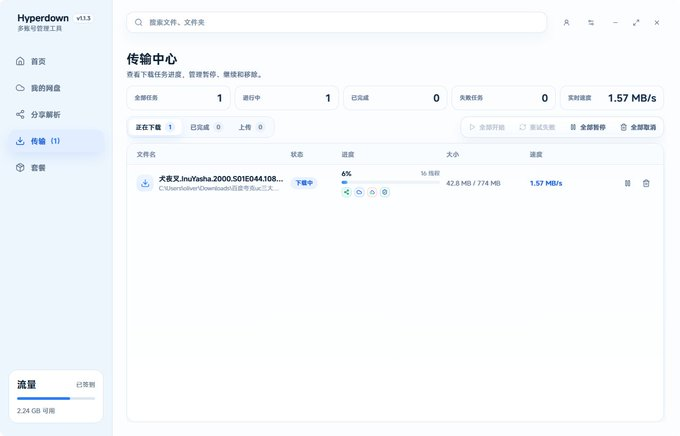This screenshot has height=436, width=680.
Task: Click the red source icon under progress
Action: (x=372, y=192)
